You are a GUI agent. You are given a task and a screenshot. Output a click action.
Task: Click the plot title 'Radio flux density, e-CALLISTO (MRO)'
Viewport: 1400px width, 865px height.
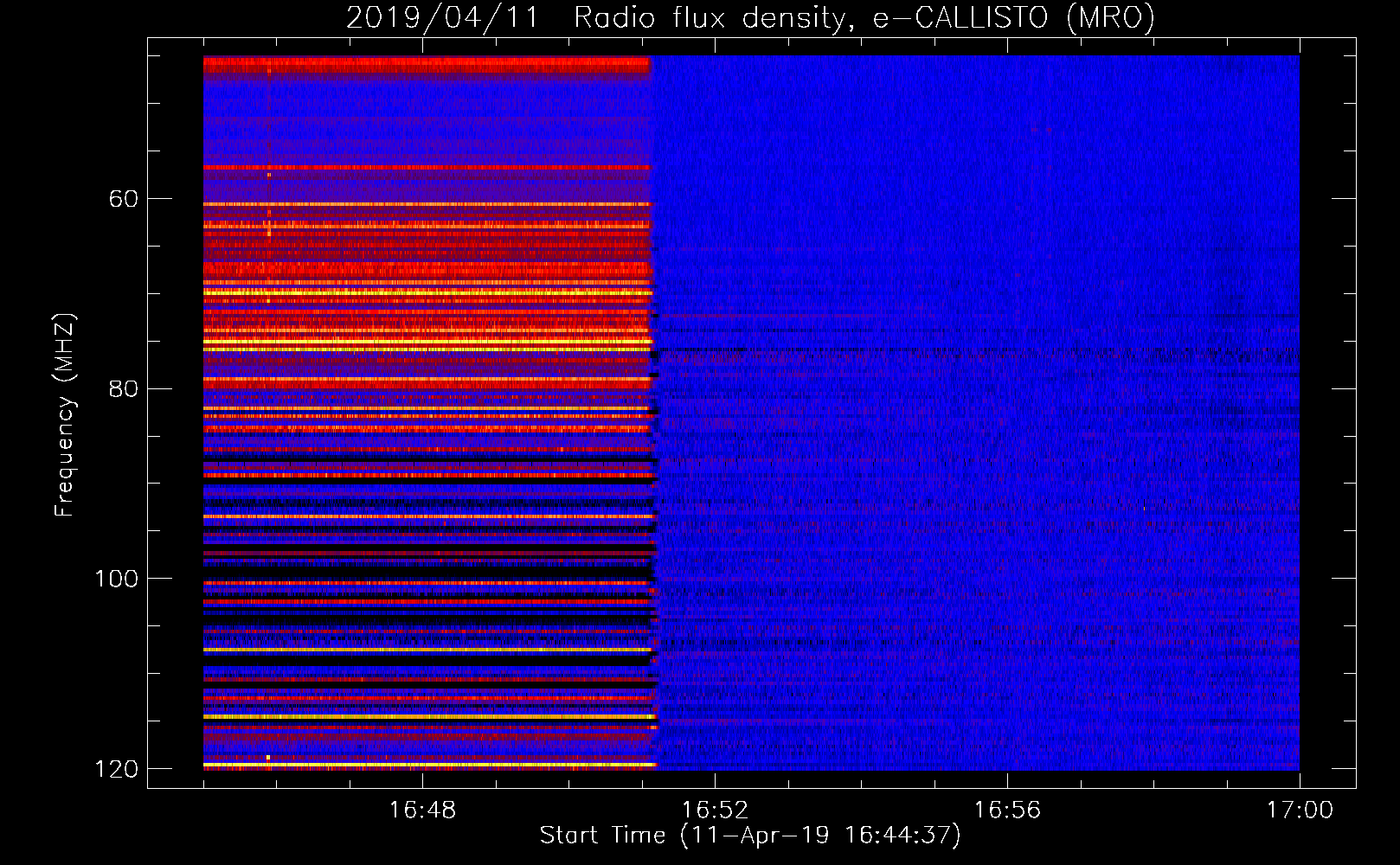[x=864, y=17]
